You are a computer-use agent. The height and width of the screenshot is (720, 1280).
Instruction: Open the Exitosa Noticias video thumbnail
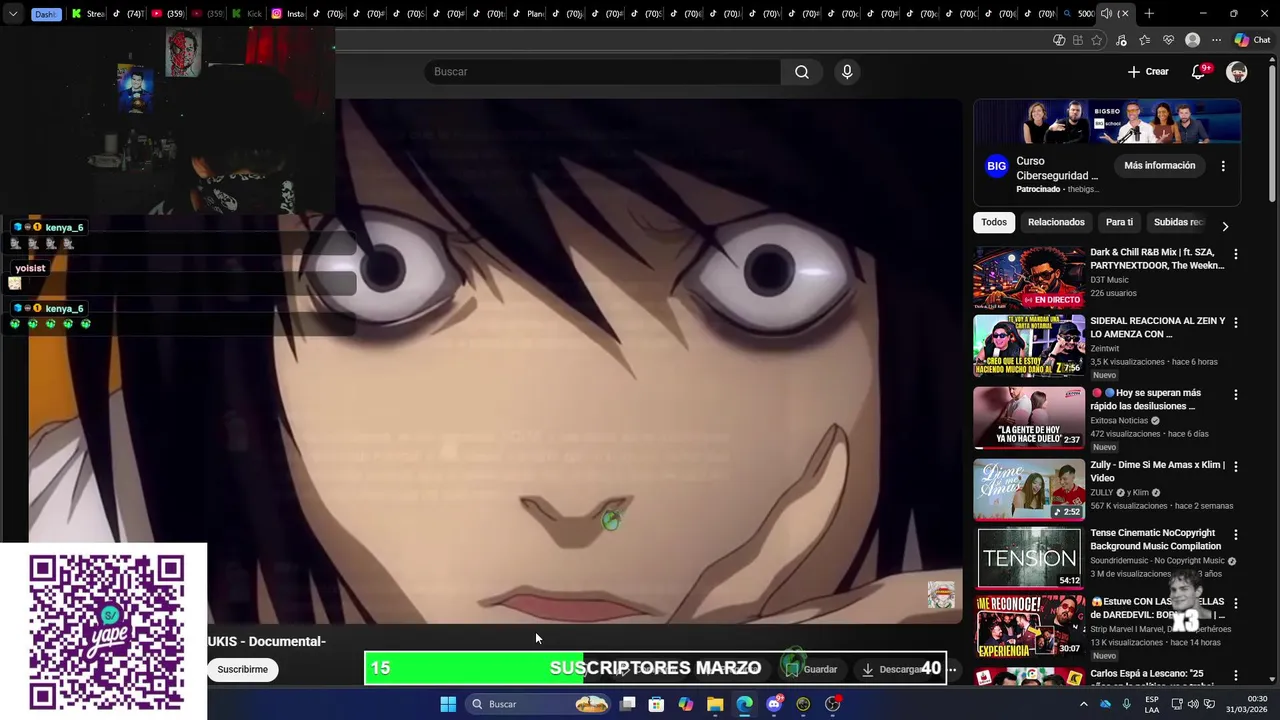coord(1029,417)
